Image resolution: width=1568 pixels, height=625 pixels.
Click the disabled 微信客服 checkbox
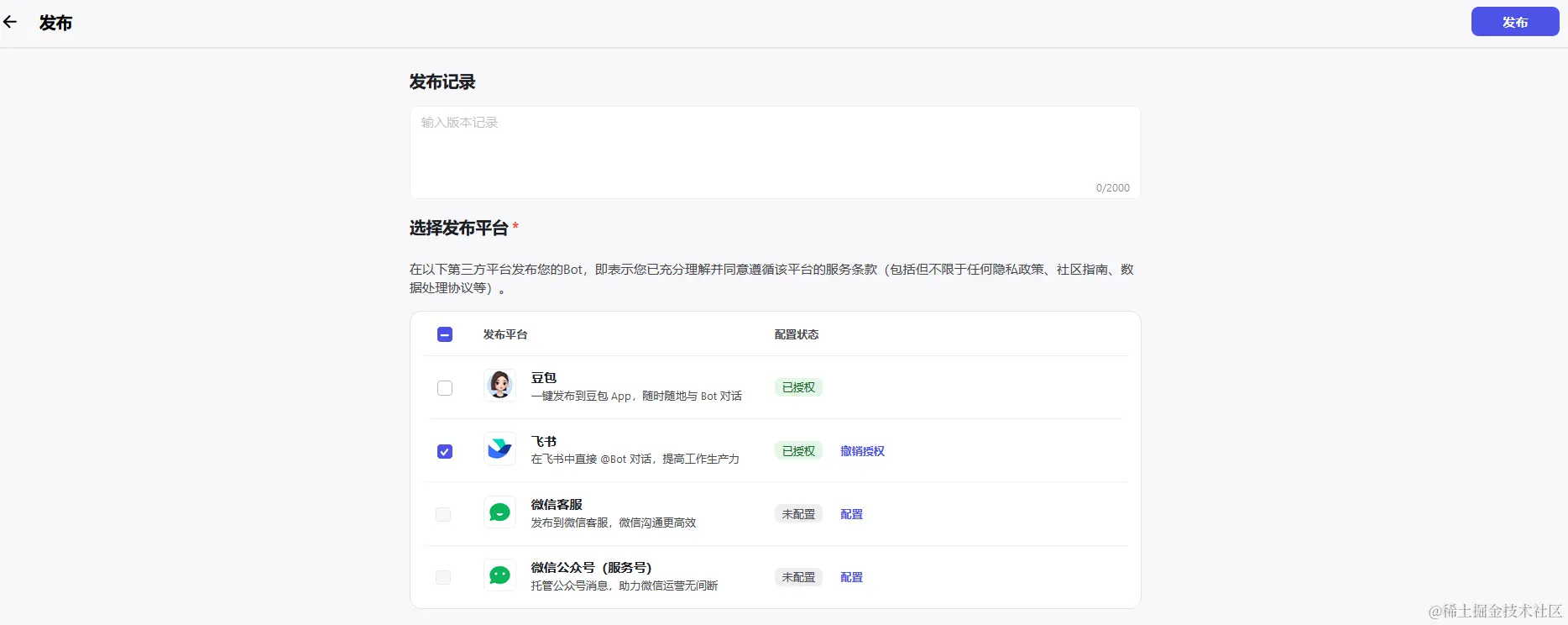[x=443, y=514]
